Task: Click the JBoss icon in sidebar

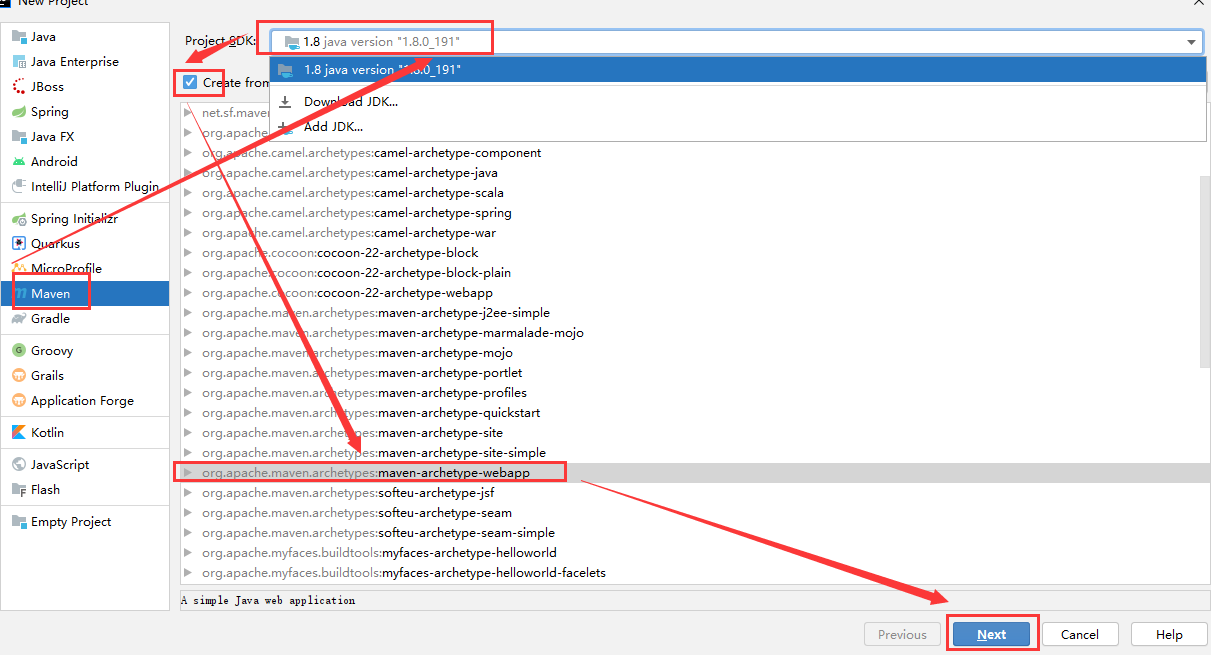Action: coord(19,87)
